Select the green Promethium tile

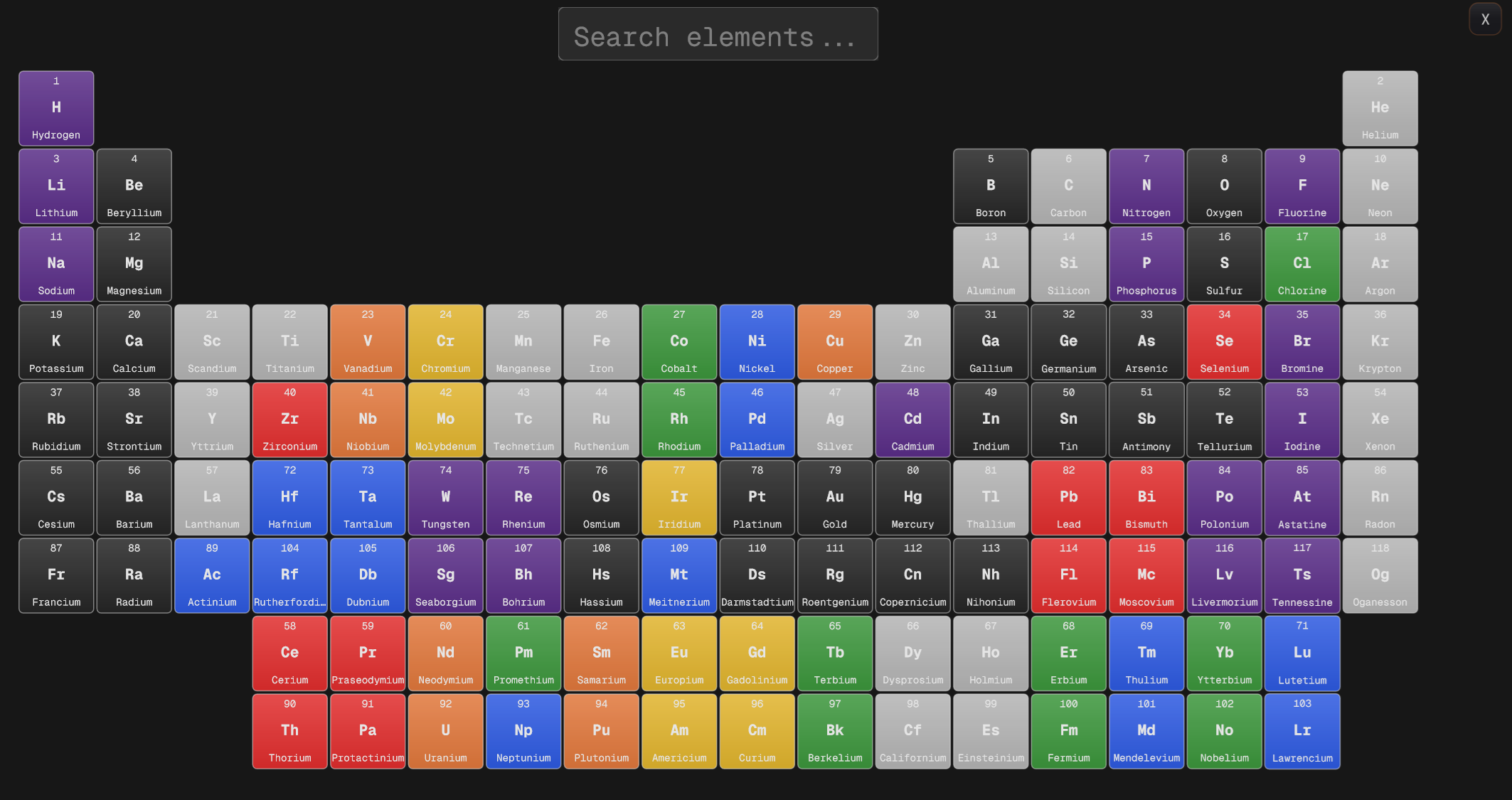523,654
